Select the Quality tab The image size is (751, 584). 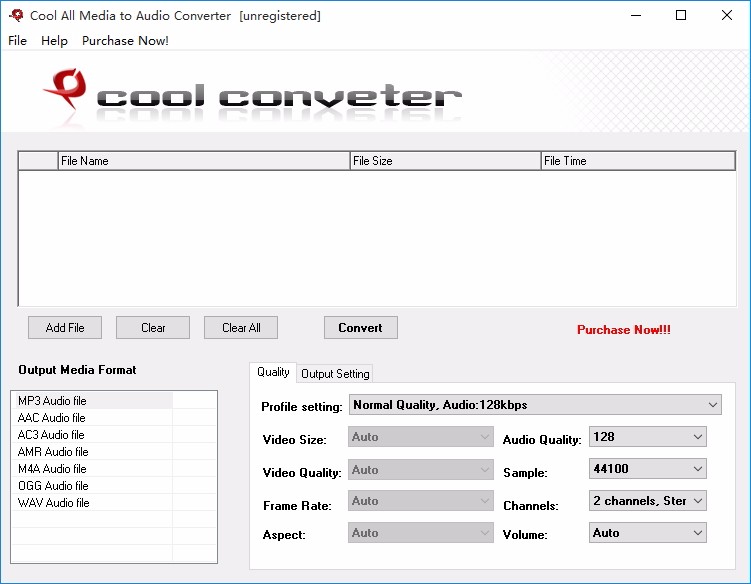coord(273,372)
